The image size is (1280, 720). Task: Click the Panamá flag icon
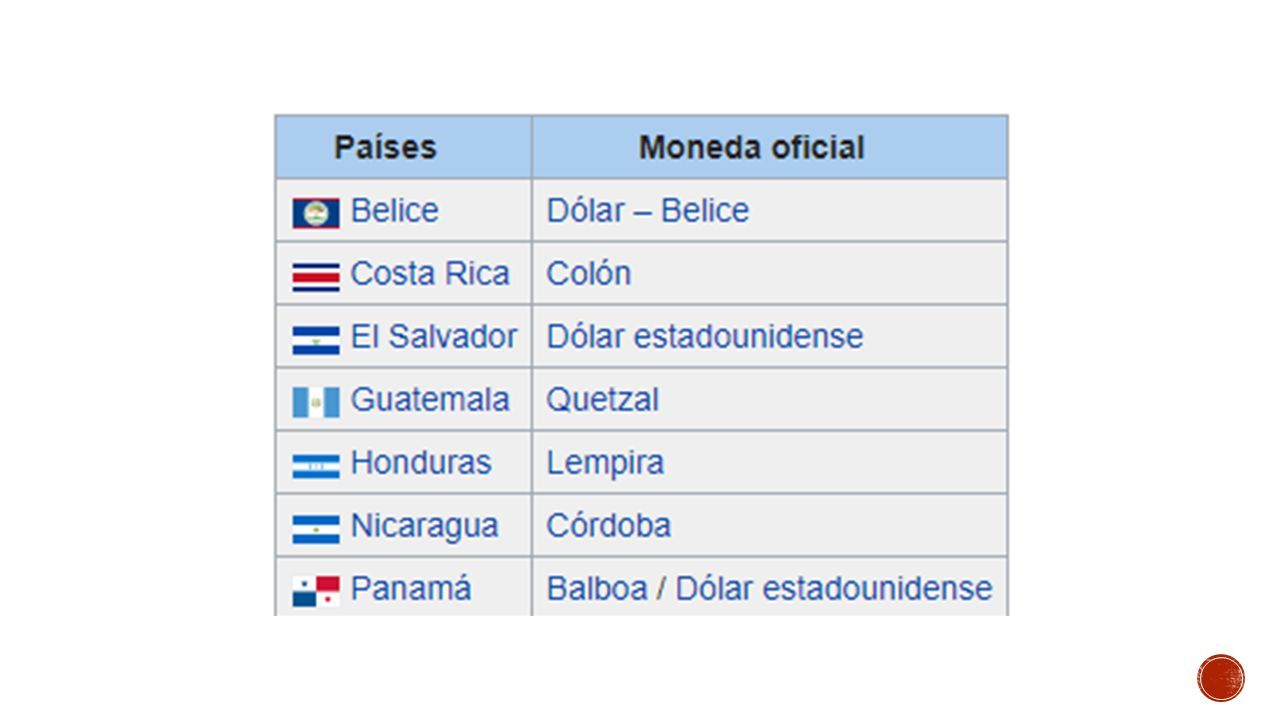pos(316,591)
